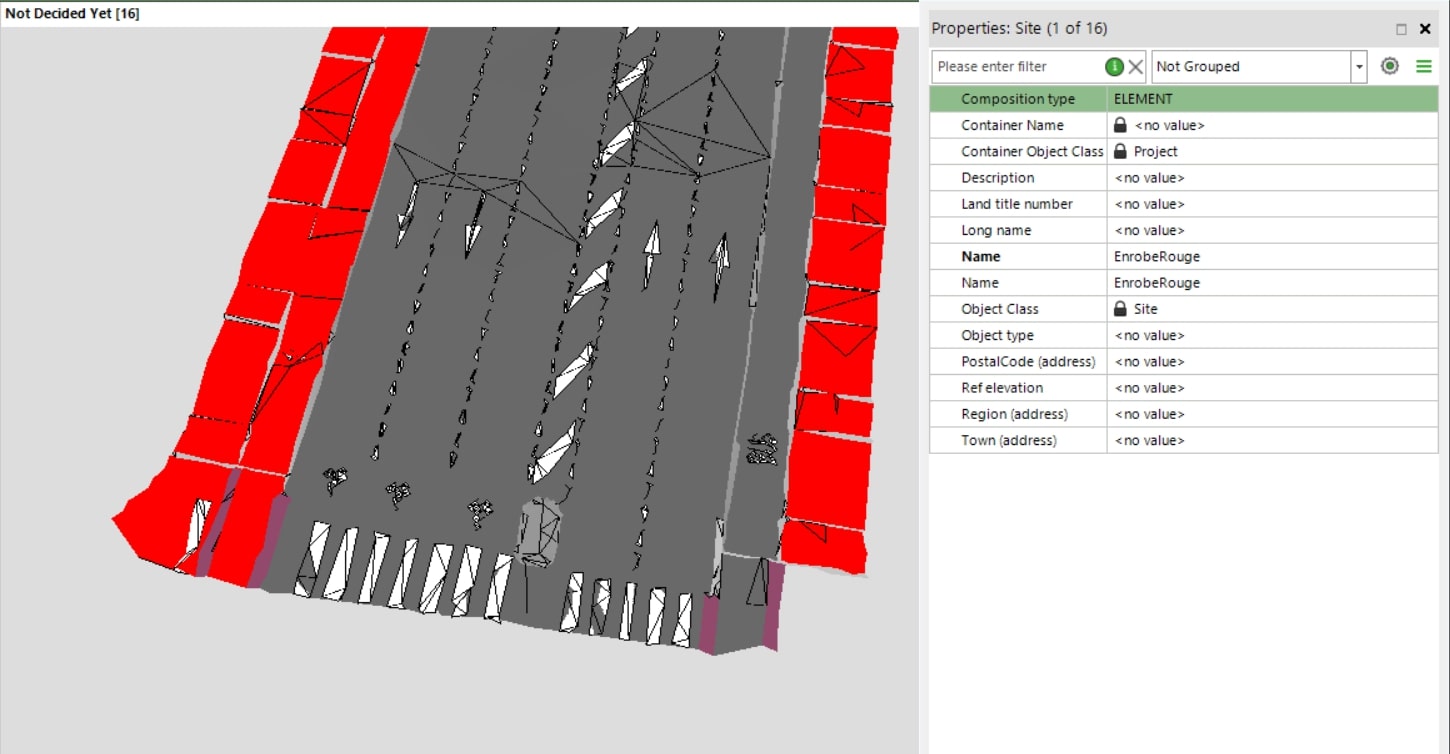Expand the Not Grouped dropdown arrow
This screenshot has height=754, width=1450.
pyautogui.click(x=1358, y=67)
